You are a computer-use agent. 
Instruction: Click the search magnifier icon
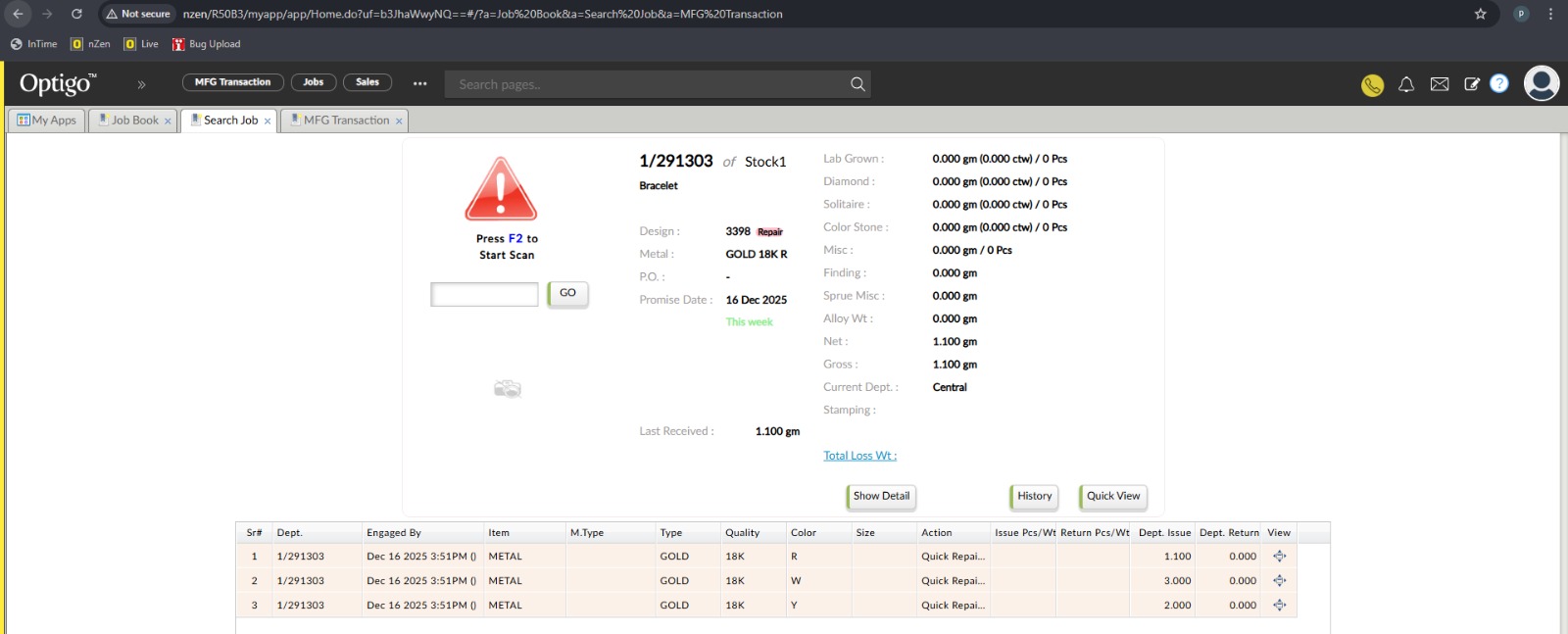(x=857, y=84)
